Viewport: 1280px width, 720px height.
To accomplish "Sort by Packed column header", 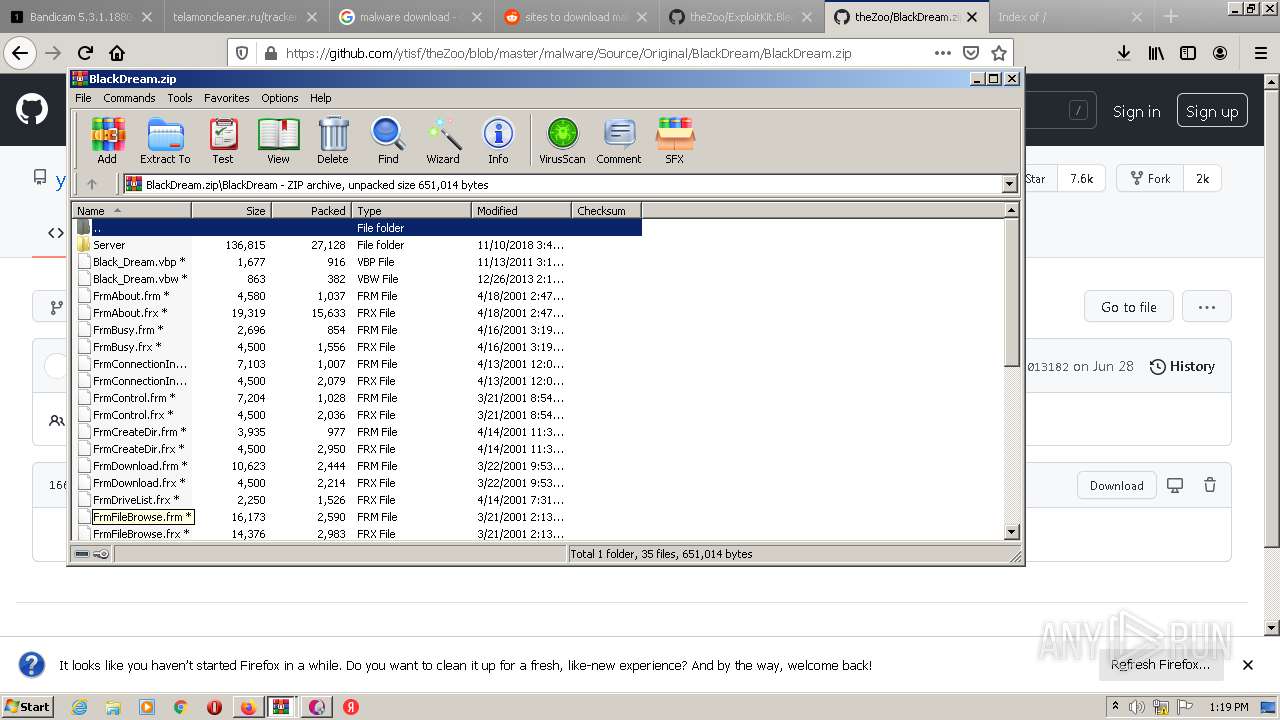I will 311,210.
